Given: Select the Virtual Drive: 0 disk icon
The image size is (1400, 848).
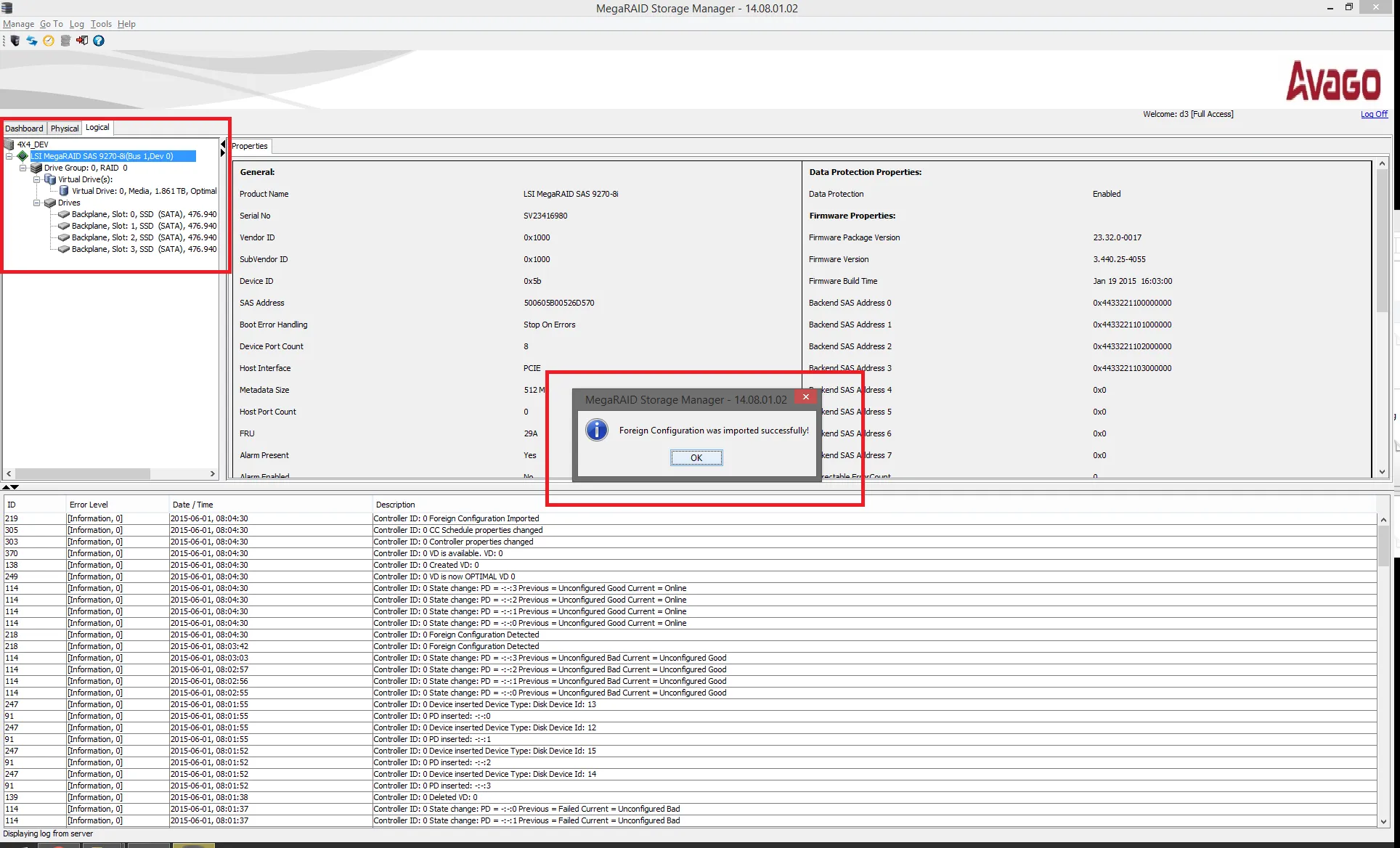Looking at the screenshot, I should 65,191.
